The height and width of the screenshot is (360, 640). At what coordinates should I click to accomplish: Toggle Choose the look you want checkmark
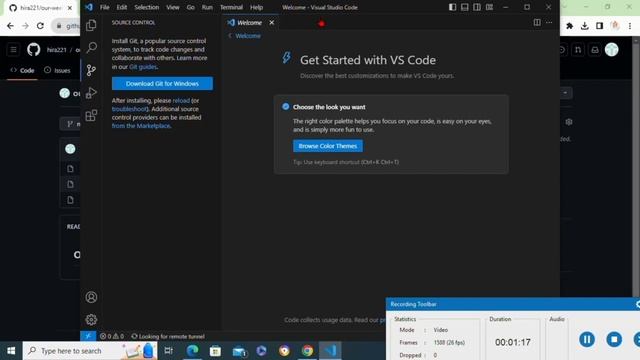point(286,107)
